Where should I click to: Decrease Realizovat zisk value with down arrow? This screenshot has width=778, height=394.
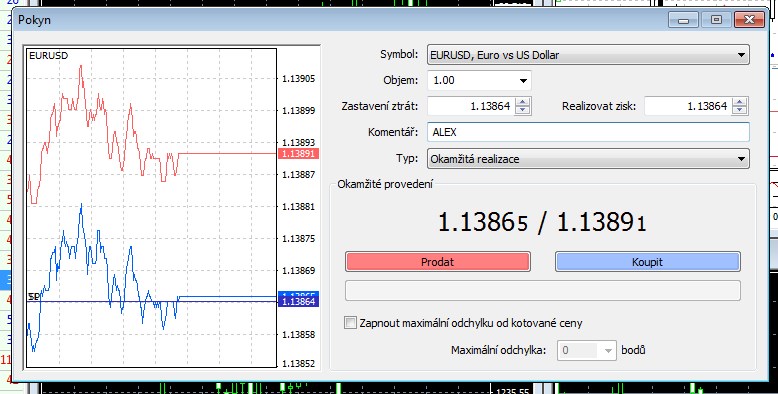click(x=740, y=110)
